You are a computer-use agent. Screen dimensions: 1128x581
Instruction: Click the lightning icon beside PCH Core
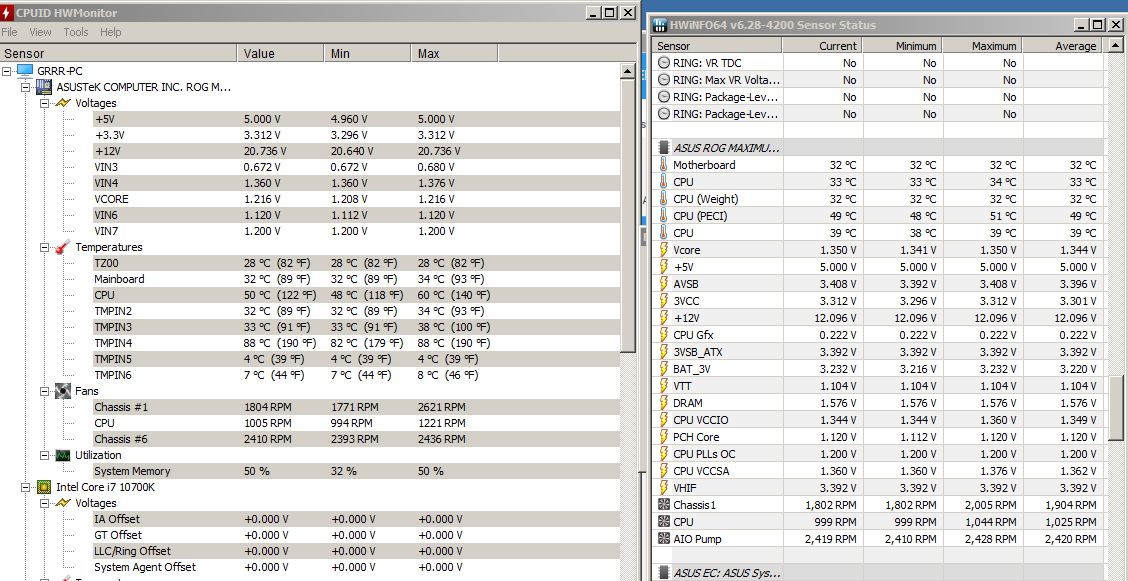(x=664, y=436)
